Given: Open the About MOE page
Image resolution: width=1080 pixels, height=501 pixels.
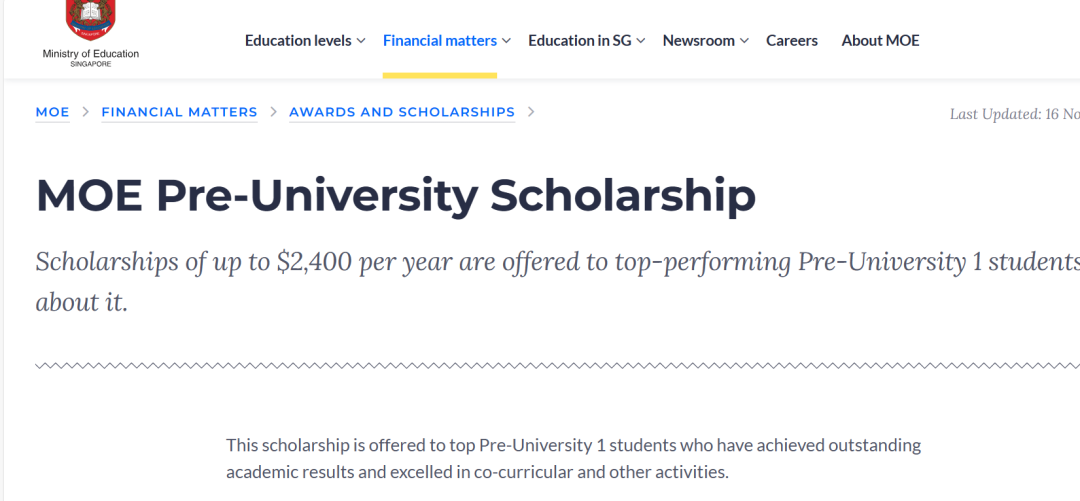Looking at the screenshot, I should [880, 41].
